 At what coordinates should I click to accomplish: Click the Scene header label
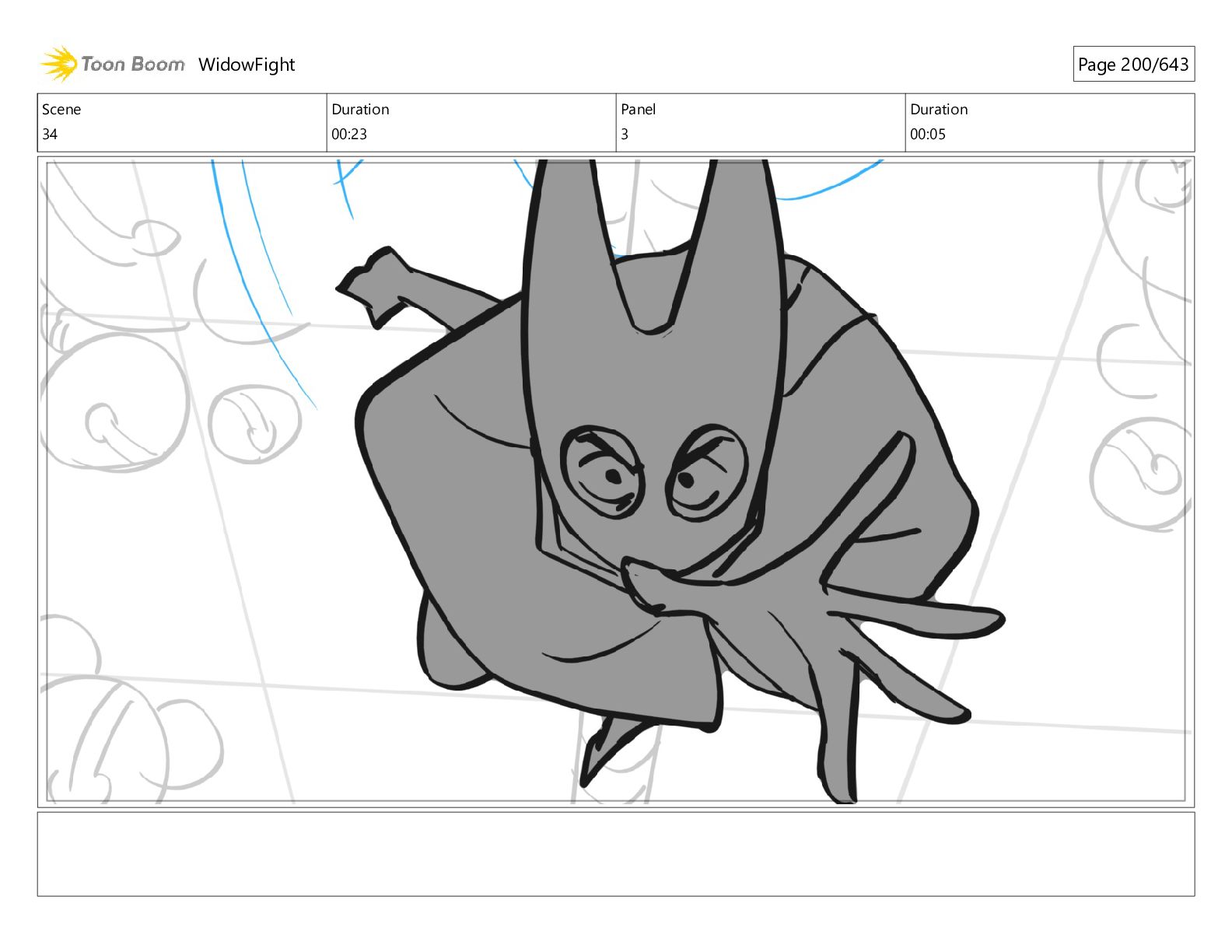[61, 110]
